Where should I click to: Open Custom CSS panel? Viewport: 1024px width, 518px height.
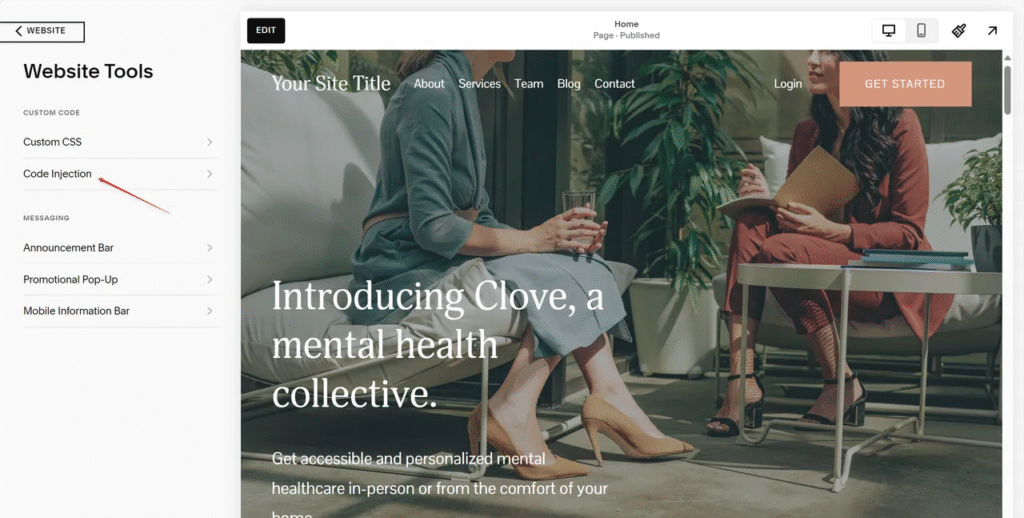tap(120, 142)
